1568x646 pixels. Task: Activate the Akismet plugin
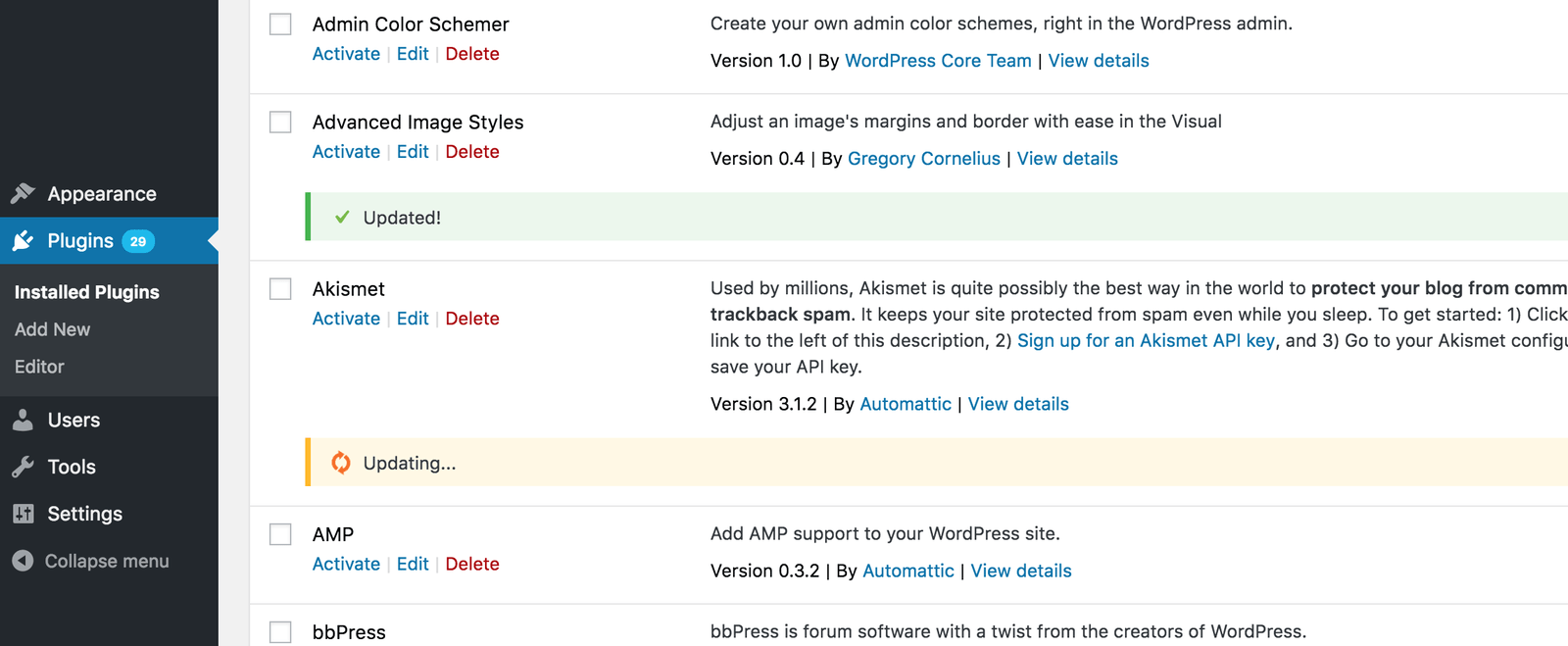tap(346, 319)
